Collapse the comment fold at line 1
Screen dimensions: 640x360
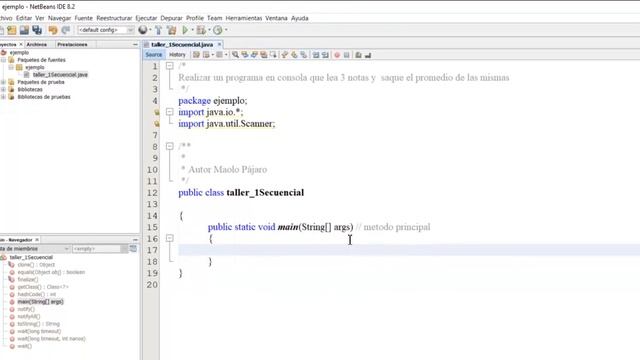point(170,66)
